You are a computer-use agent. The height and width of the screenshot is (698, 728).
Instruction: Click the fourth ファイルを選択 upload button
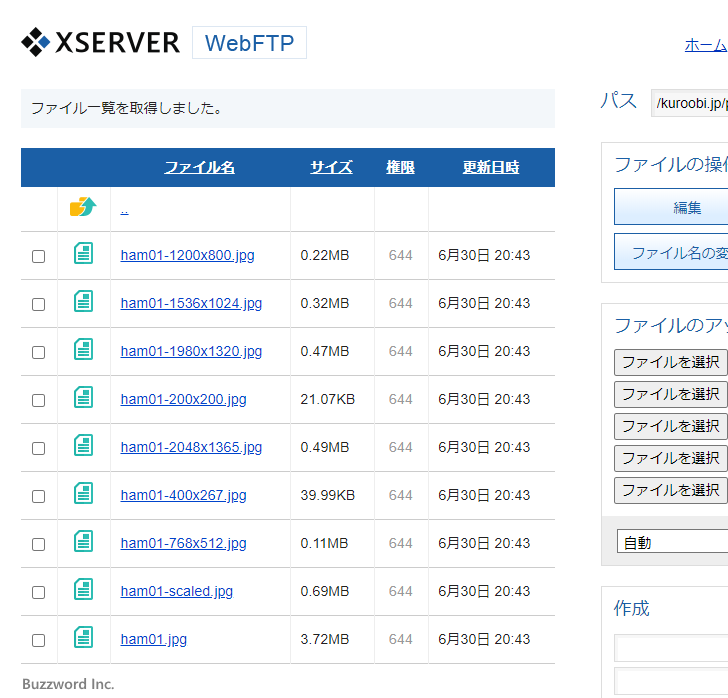pyautogui.click(x=671, y=458)
